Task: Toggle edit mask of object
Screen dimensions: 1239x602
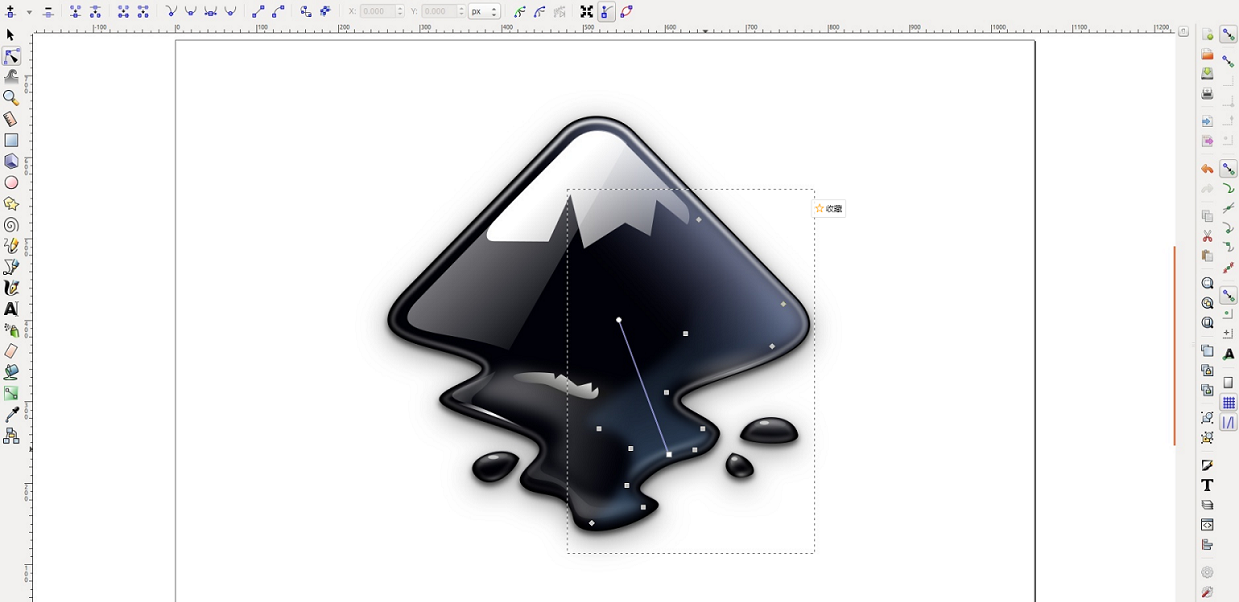Action: click(540, 12)
